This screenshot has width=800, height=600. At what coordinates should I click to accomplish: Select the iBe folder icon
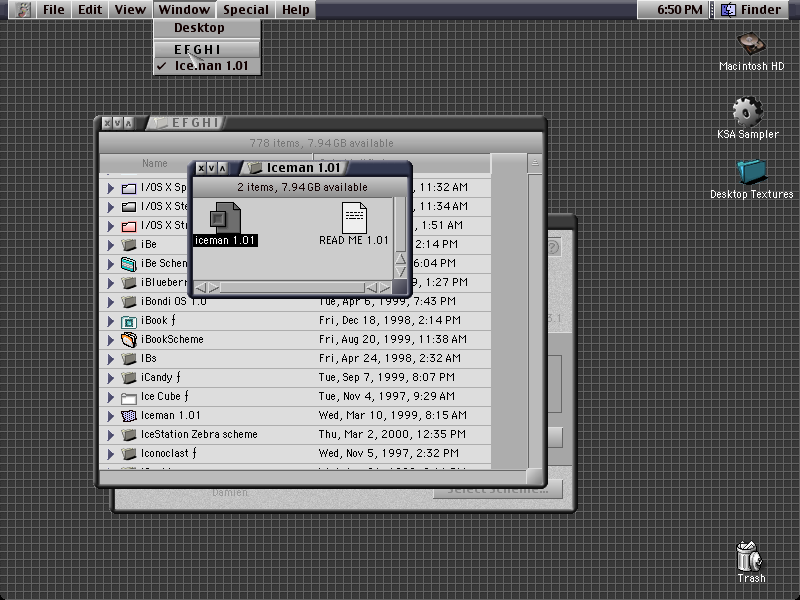pyautogui.click(x=129, y=244)
